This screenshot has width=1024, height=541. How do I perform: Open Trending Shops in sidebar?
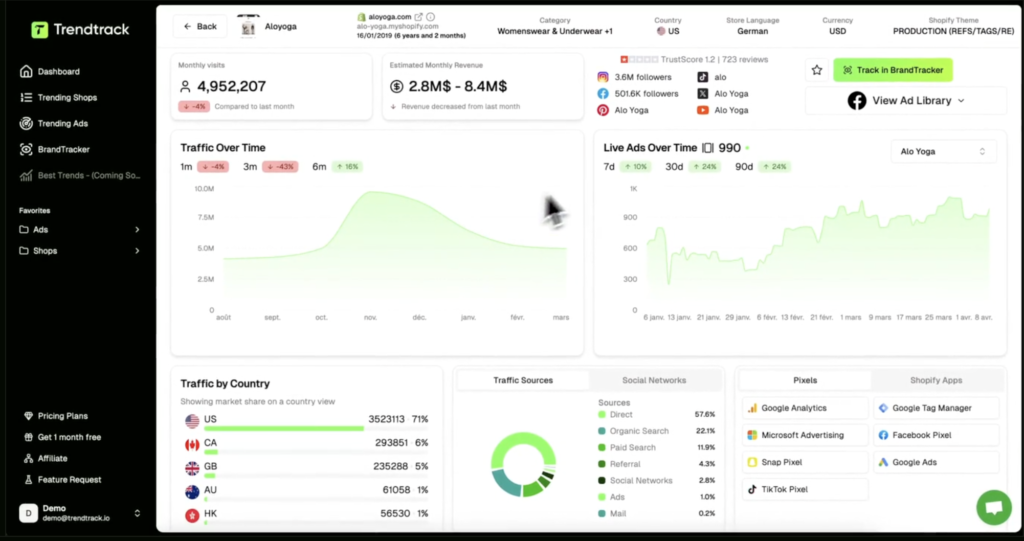[x=59, y=97]
